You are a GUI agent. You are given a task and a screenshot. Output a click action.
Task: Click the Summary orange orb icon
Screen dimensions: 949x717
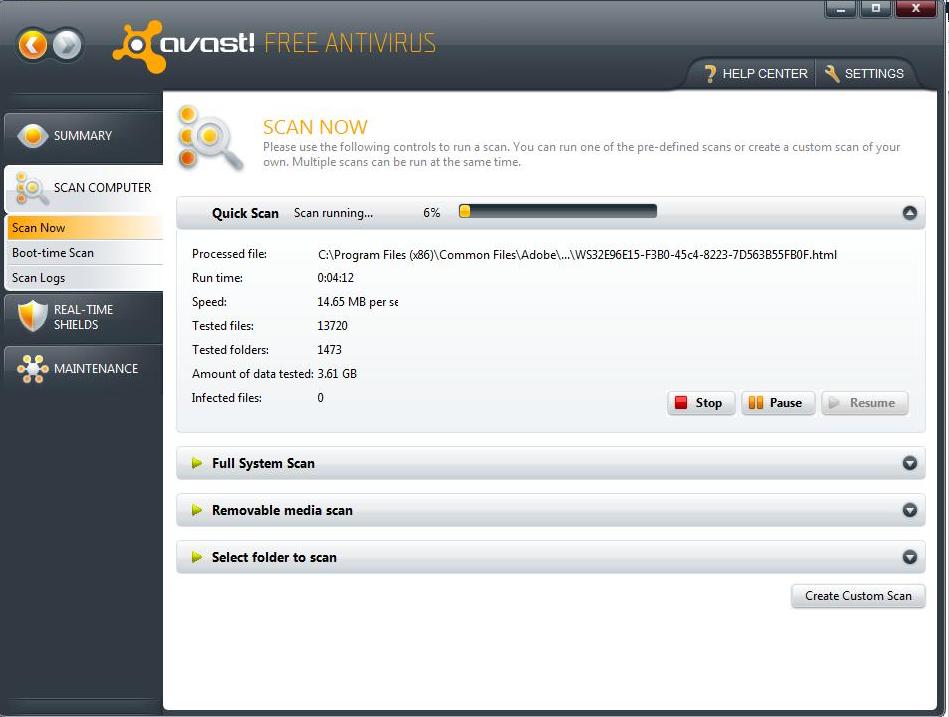[33, 136]
